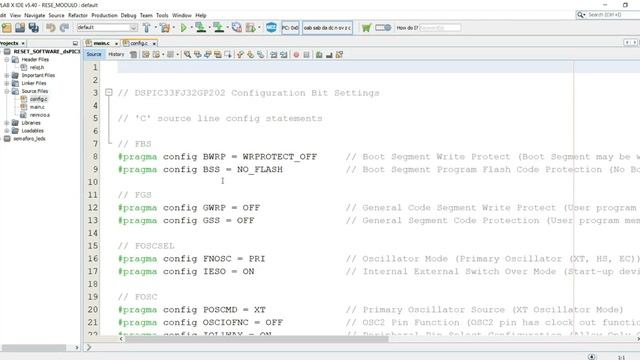
Task: Expand the Libraries folder
Action: [7, 123]
